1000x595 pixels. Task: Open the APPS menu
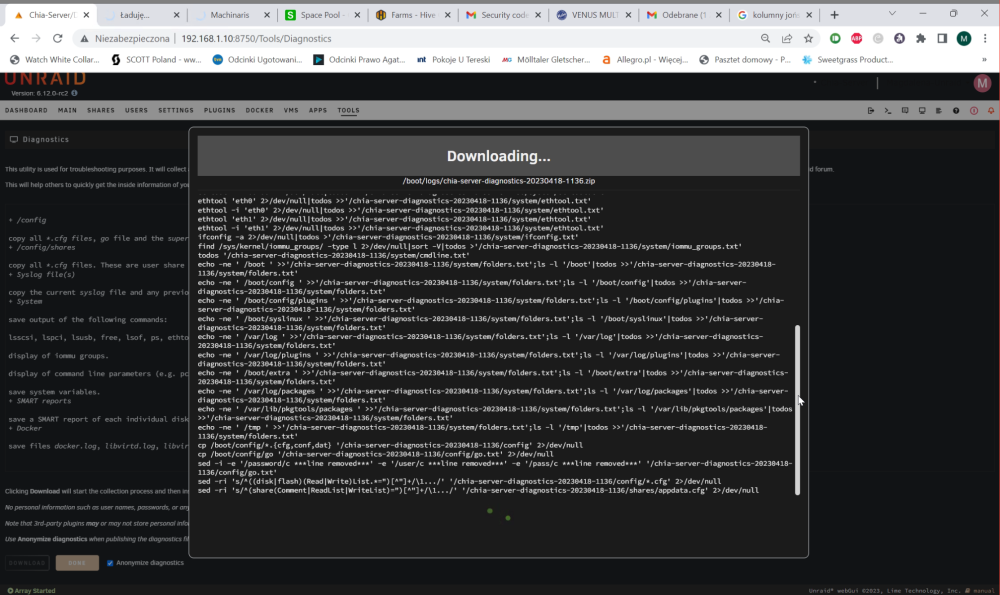click(318, 110)
